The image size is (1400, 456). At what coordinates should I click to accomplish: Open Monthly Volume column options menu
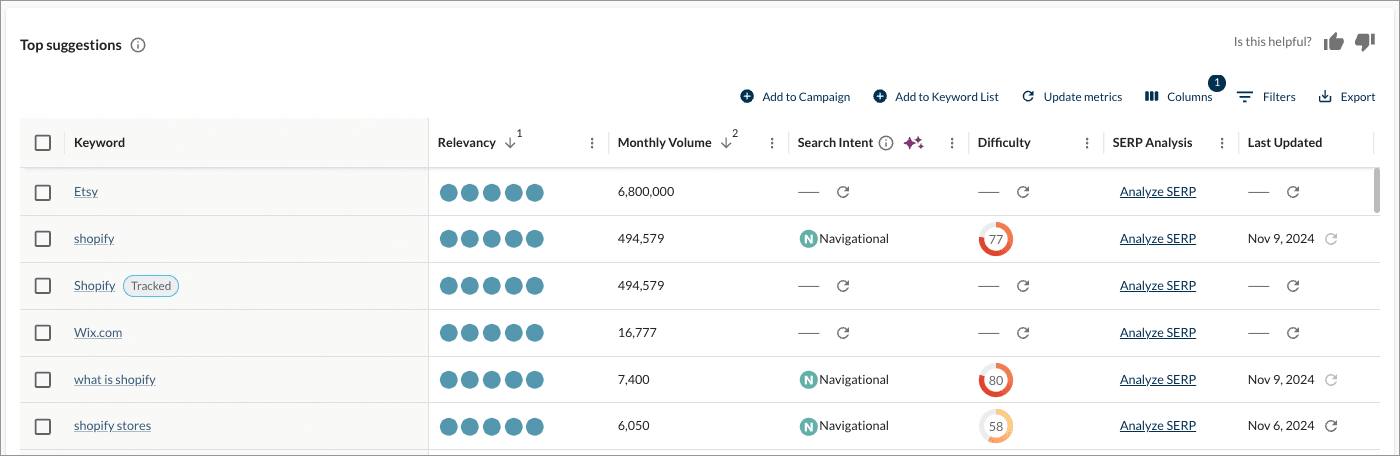tap(772, 143)
